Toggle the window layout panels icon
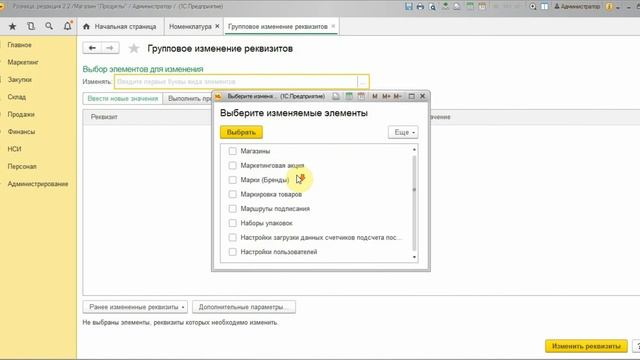The width and height of the screenshot is (640, 360). coord(544,7)
